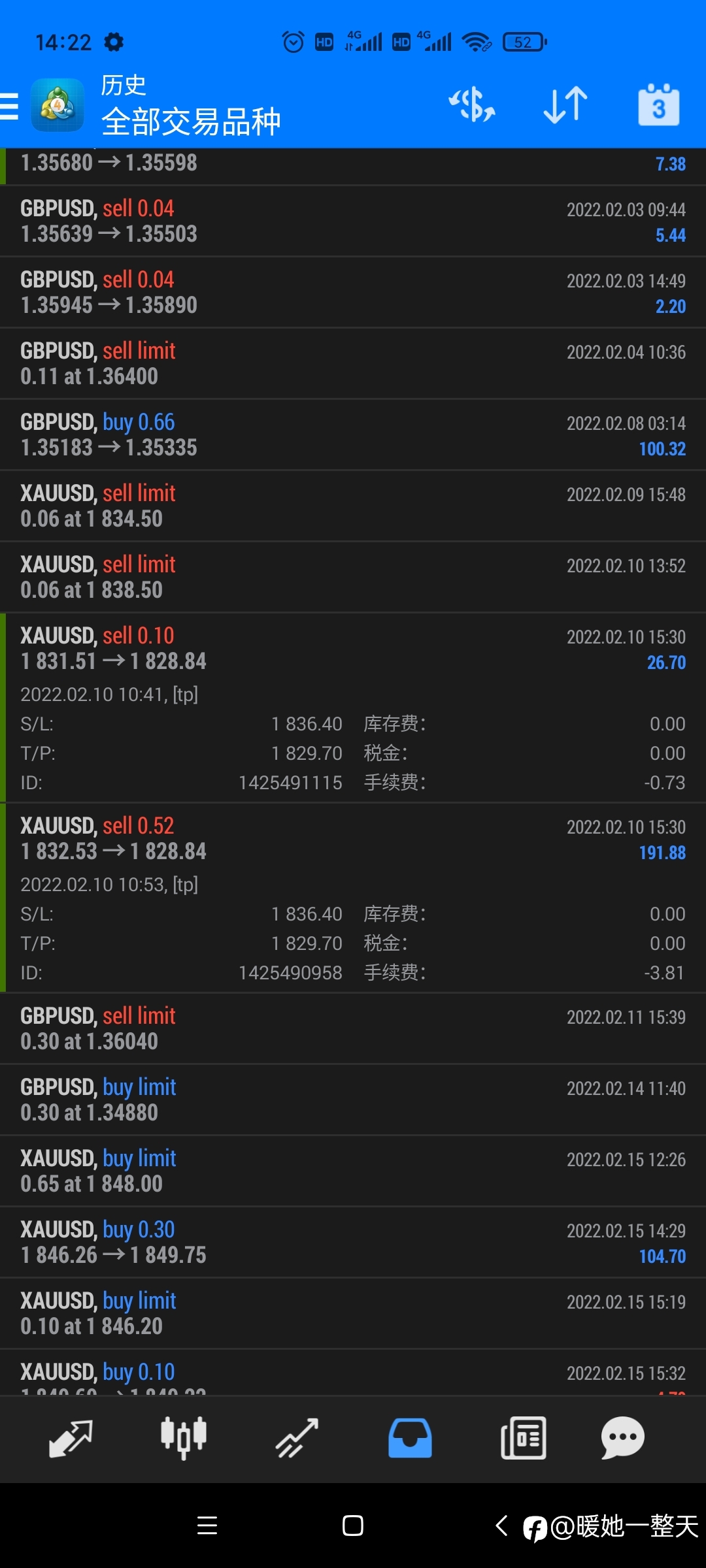Collapse the XAUUSD sell 0.10 trade details

pyautogui.click(x=353, y=708)
